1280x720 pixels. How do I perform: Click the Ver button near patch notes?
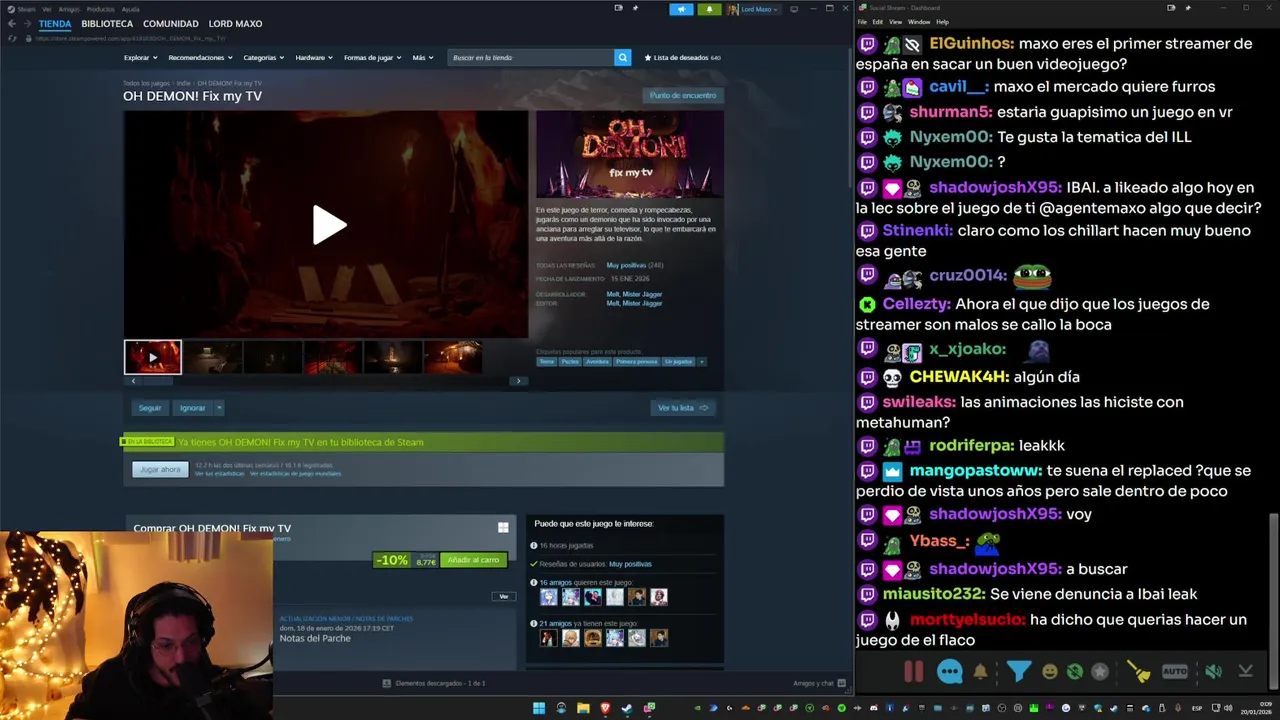[x=503, y=596]
